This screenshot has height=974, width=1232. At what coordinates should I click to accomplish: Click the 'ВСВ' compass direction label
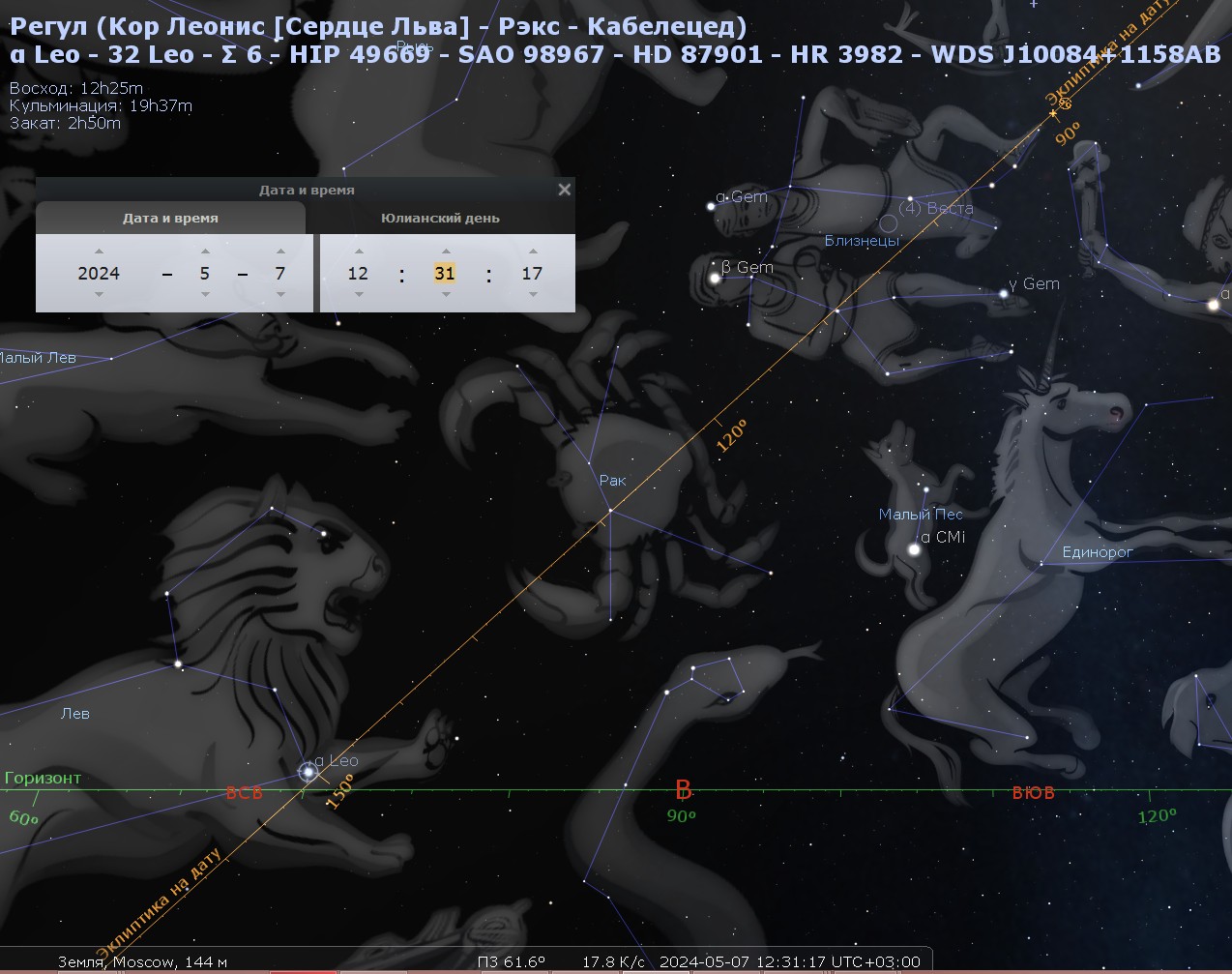click(244, 793)
